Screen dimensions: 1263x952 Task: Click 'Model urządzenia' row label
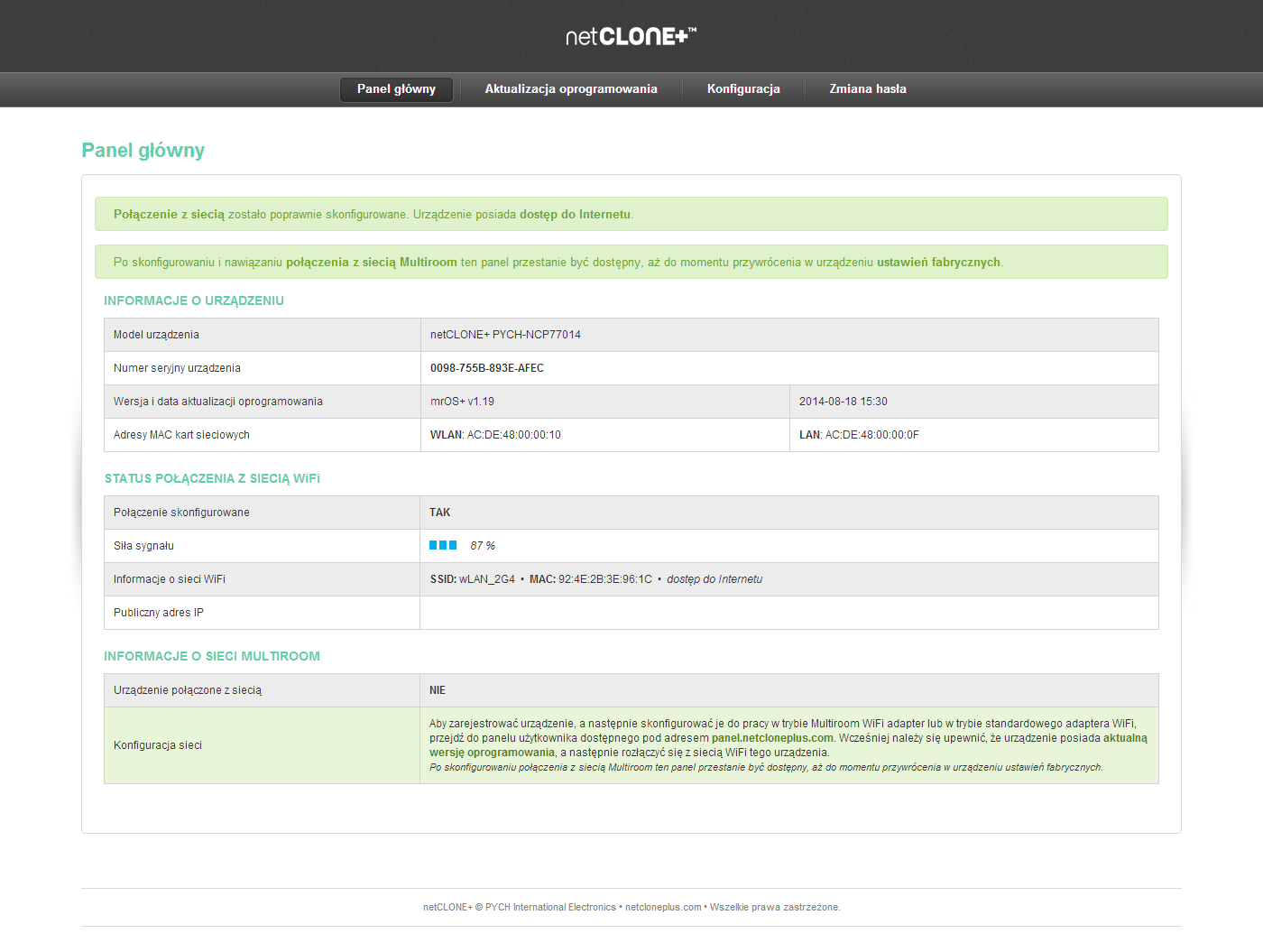(x=156, y=335)
